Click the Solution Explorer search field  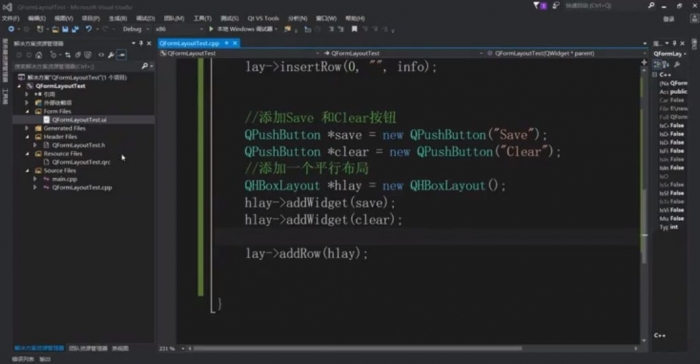pyautogui.click(x=77, y=66)
